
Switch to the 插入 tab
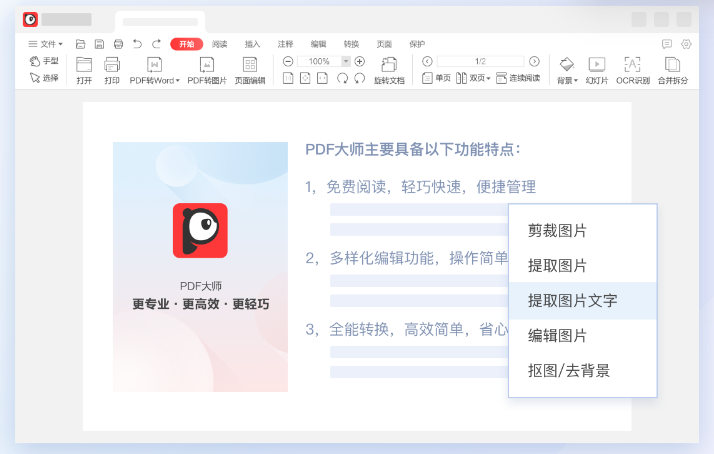click(252, 44)
